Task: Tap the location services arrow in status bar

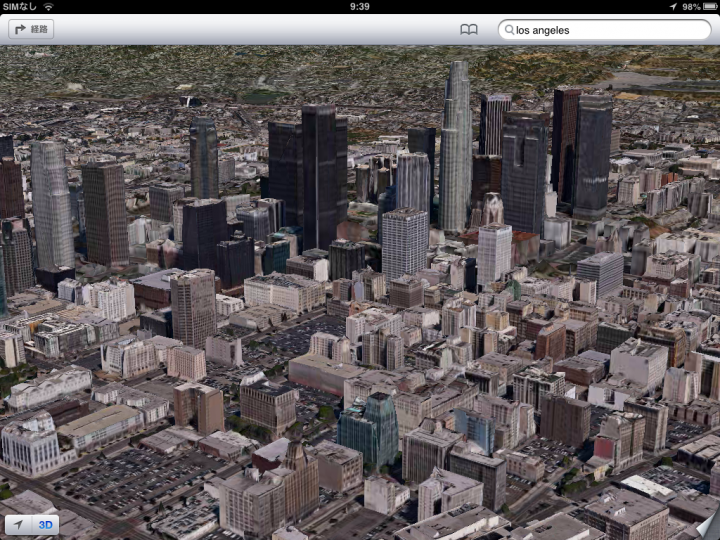Action: click(673, 6)
